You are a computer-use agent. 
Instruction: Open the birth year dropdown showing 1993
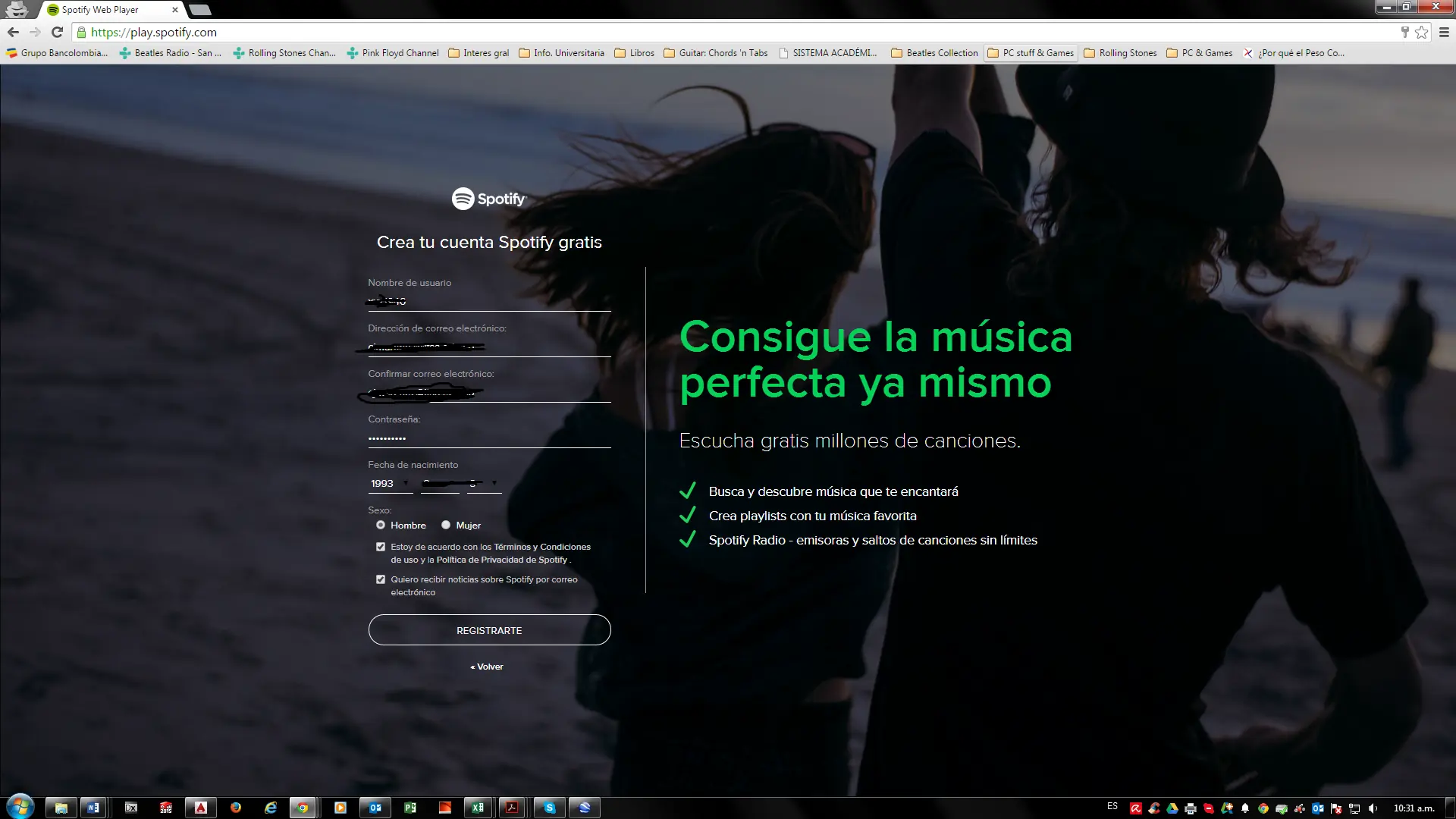tap(390, 484)
